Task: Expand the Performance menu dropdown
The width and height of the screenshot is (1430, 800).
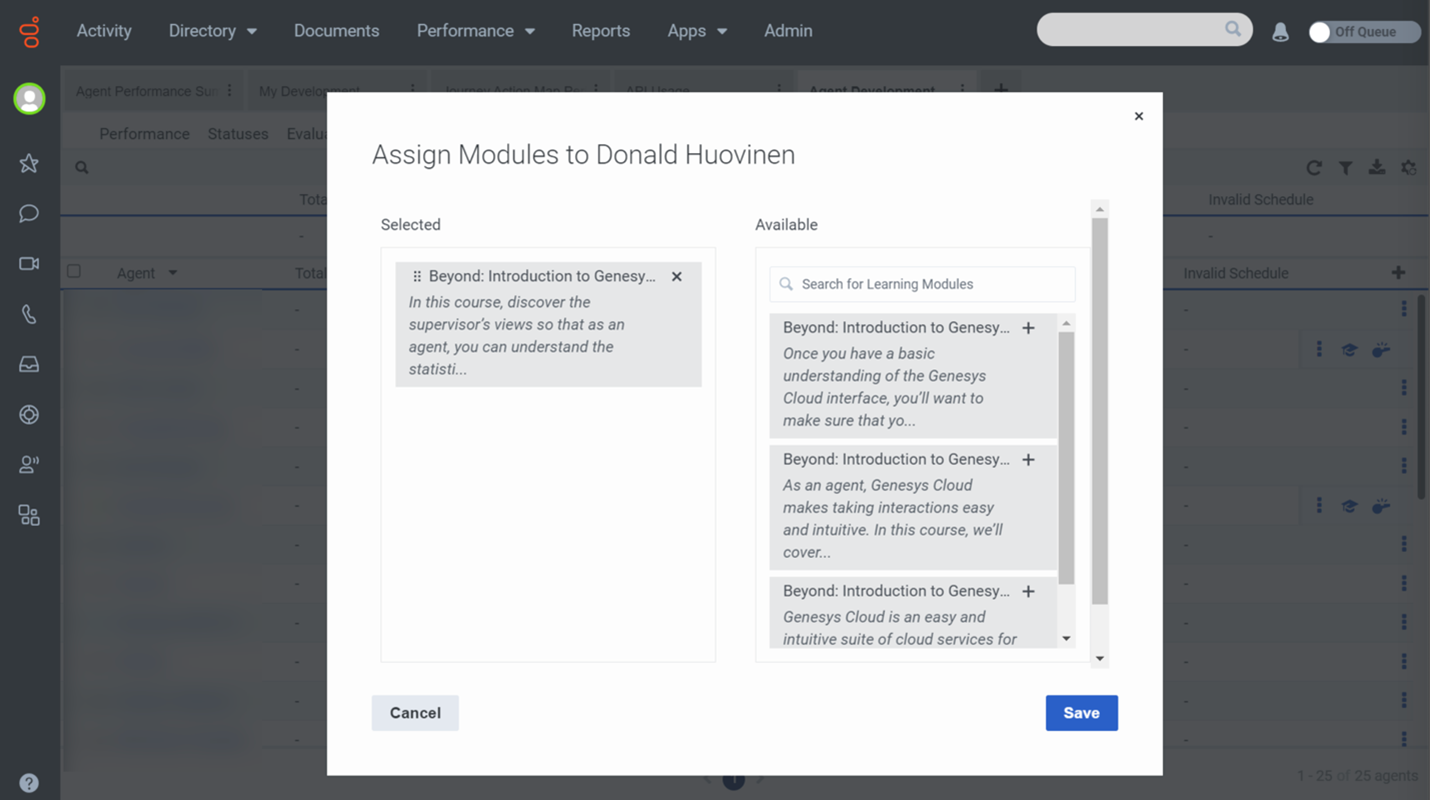Action: [x=476, y=31]
